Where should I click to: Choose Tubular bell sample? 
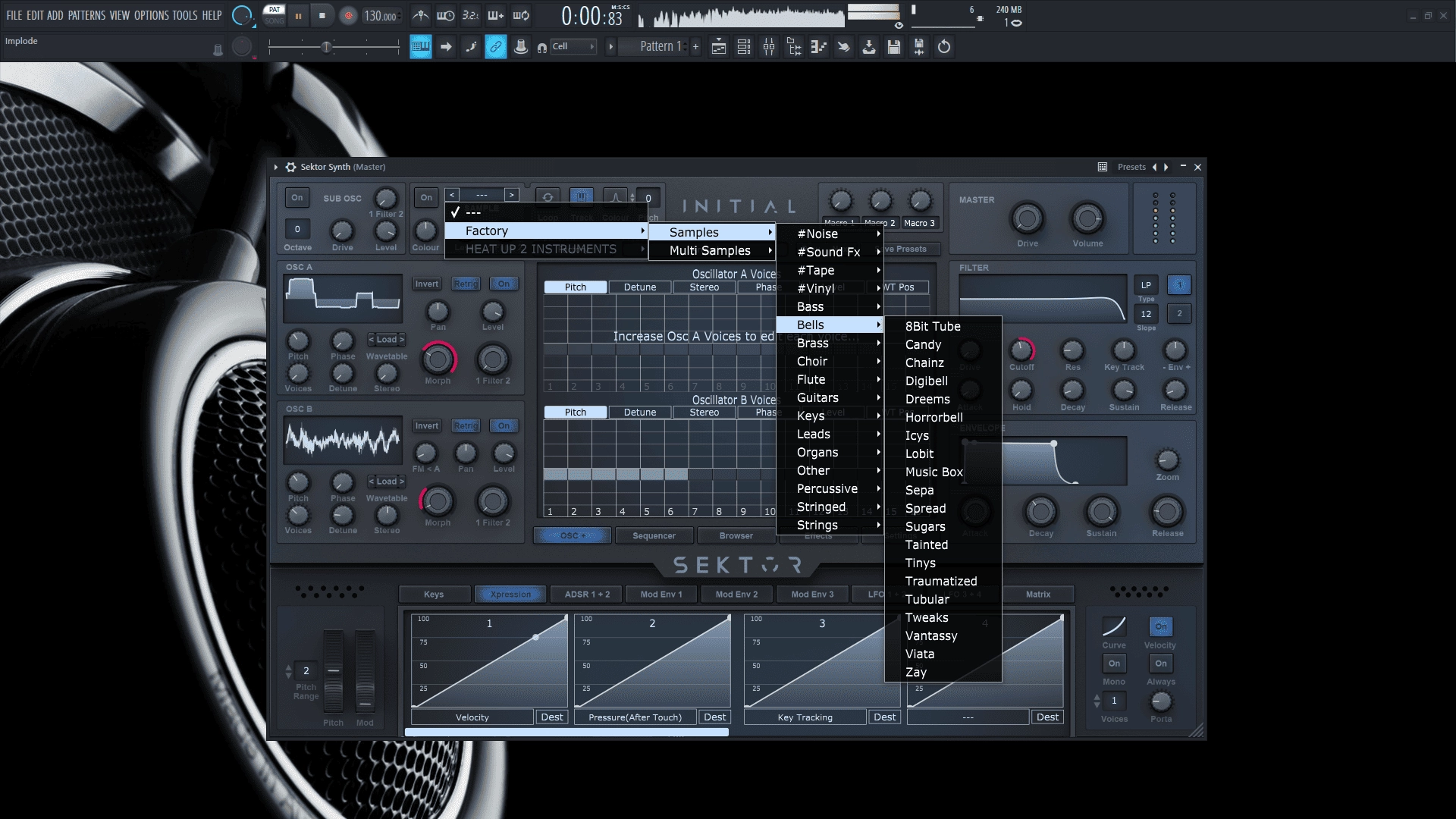point(943,599)
